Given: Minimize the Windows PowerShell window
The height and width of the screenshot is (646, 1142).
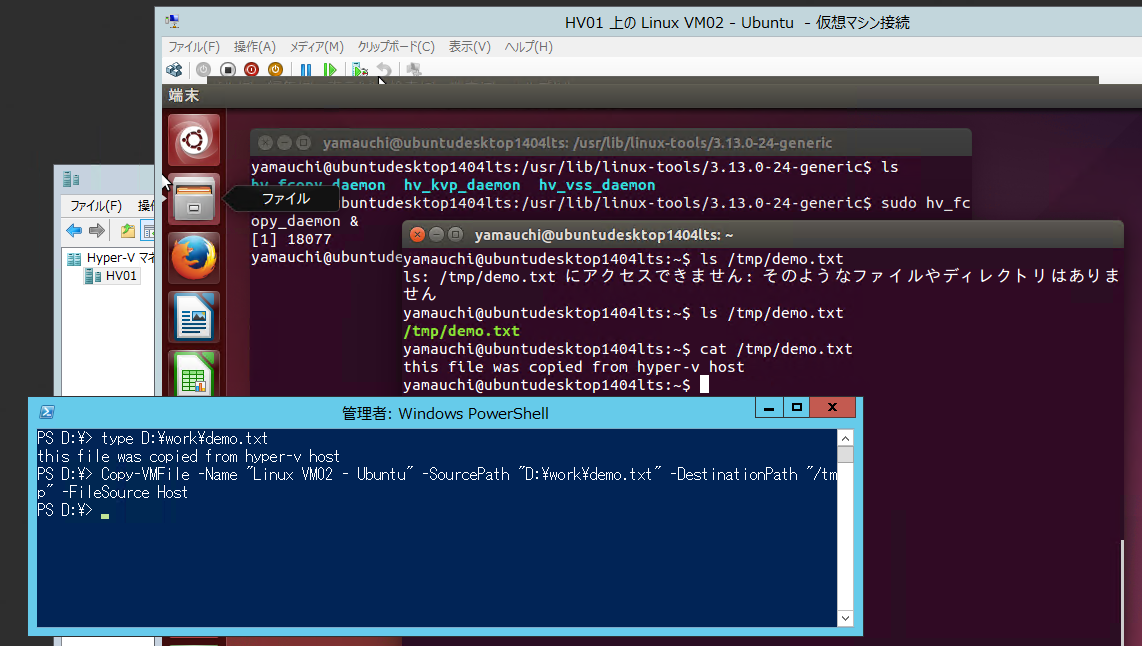Looking at the screenshot, I should click(768, 407).
